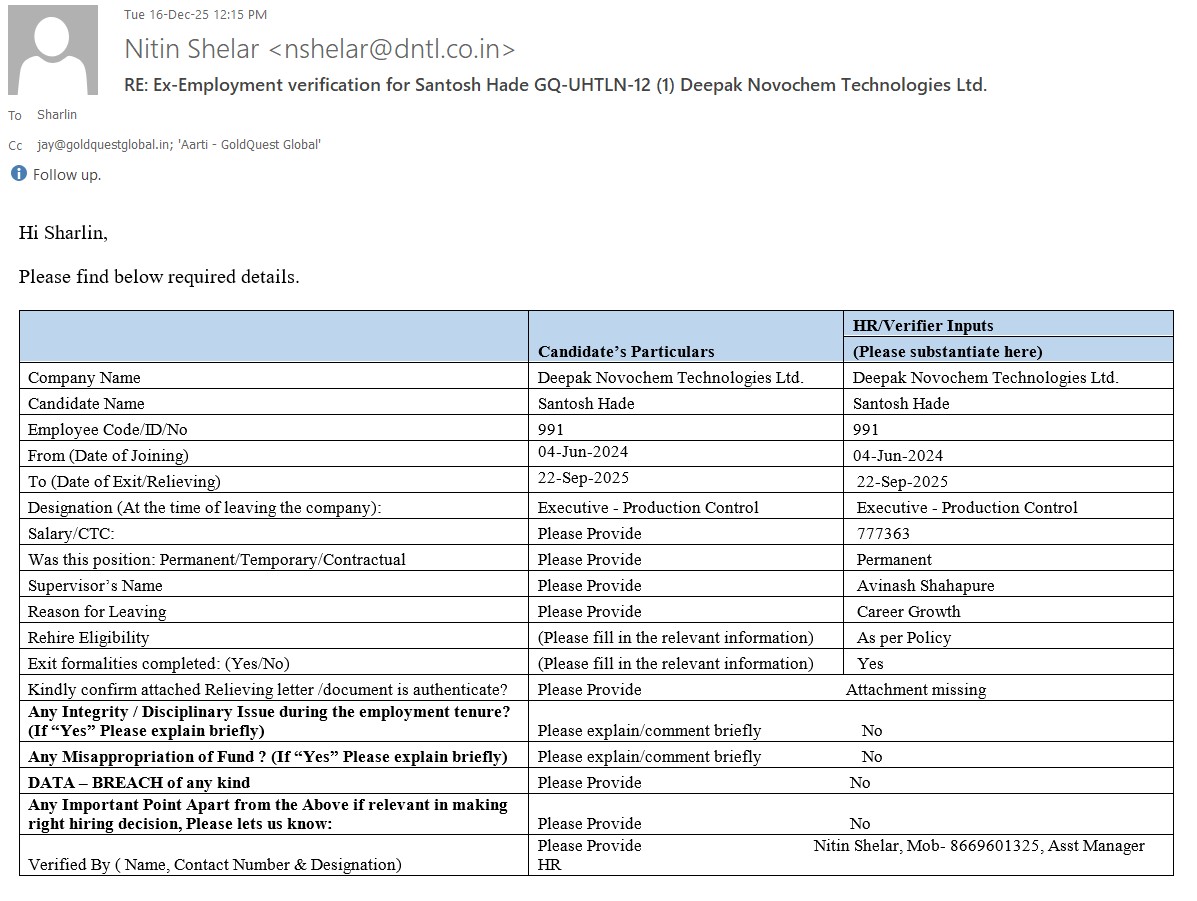This screenshot has height=901, width=1197.
Task: Click the Reason for Leaving label
Action: (97, 612)
